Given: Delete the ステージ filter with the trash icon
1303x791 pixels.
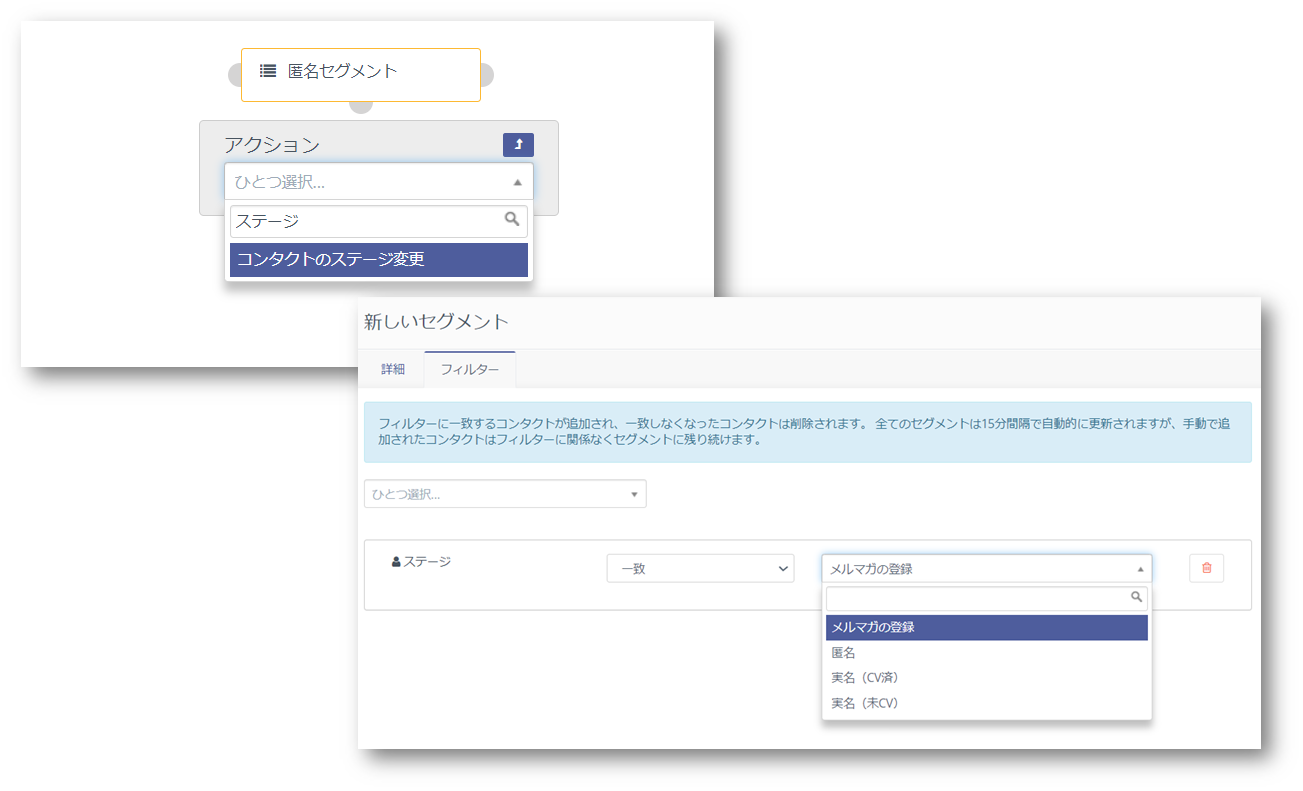Looking at the screenshot, I should click(1206, 568).
